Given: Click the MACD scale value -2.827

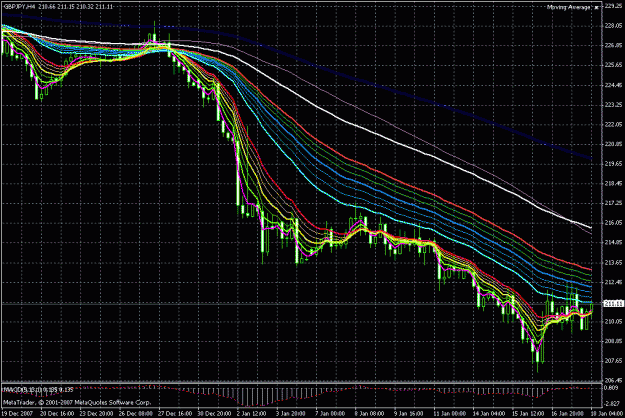Looking at the screenshot, I should [x=611, y=404].
